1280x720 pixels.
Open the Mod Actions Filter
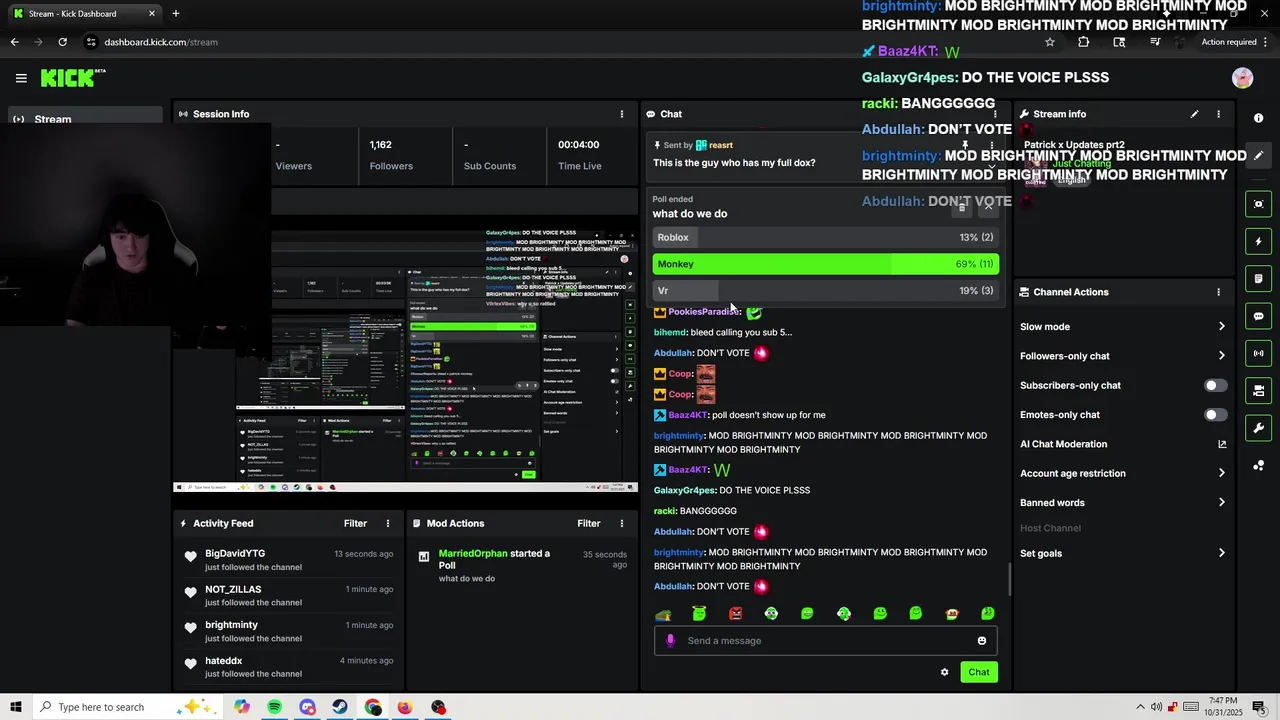[x=588, y=523]
